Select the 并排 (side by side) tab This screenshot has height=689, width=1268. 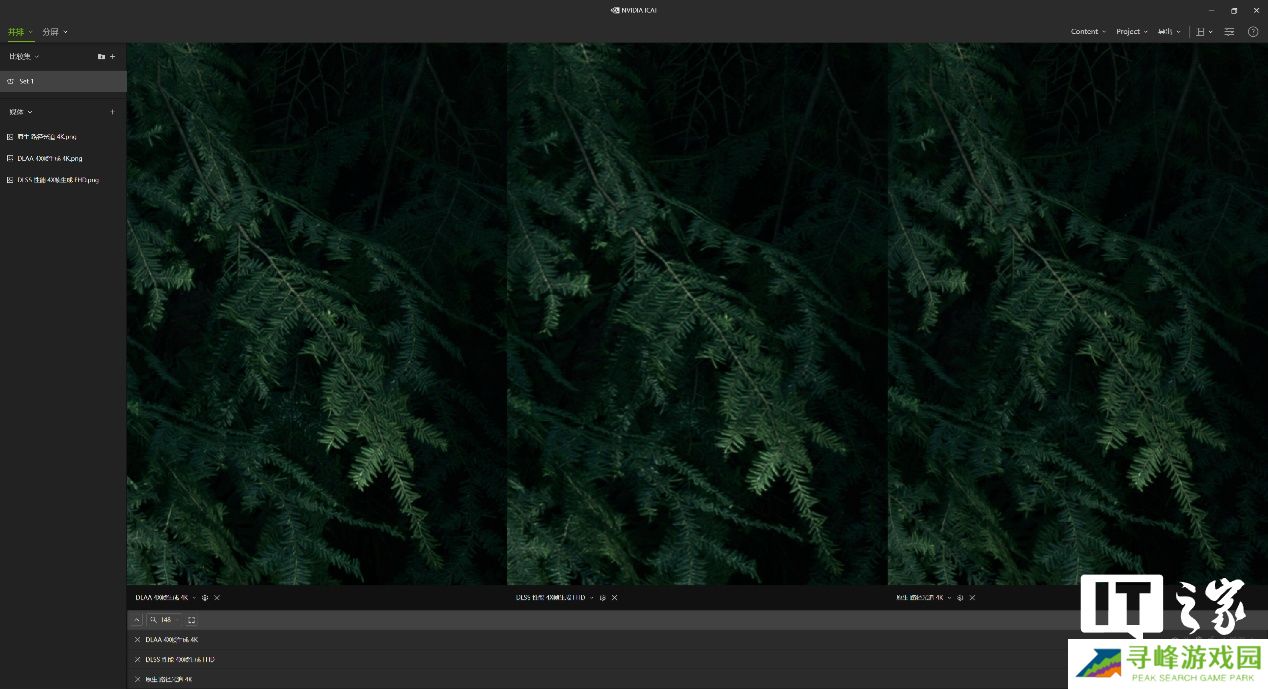click(x=19, y=32)
